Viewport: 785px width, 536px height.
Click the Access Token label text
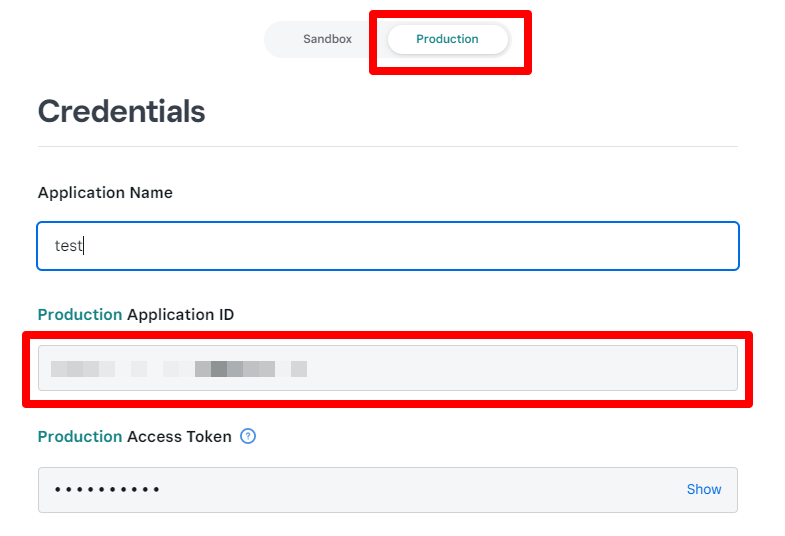(179, 437)
